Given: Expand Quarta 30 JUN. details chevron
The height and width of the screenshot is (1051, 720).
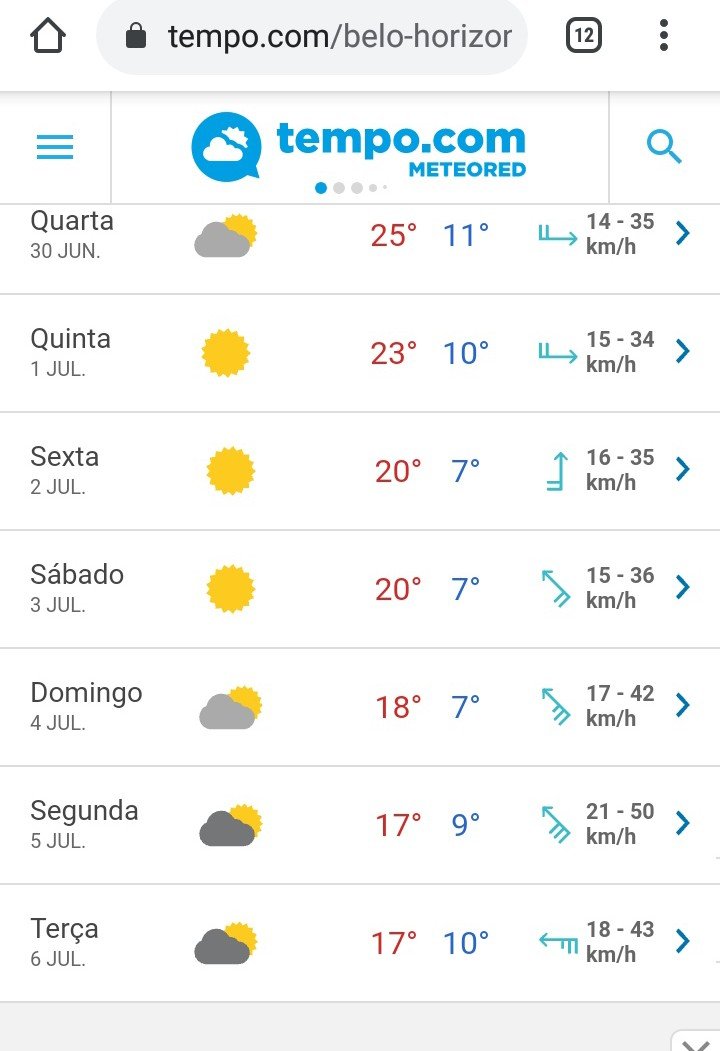Looking at the screenshot, I should [682, 233].
